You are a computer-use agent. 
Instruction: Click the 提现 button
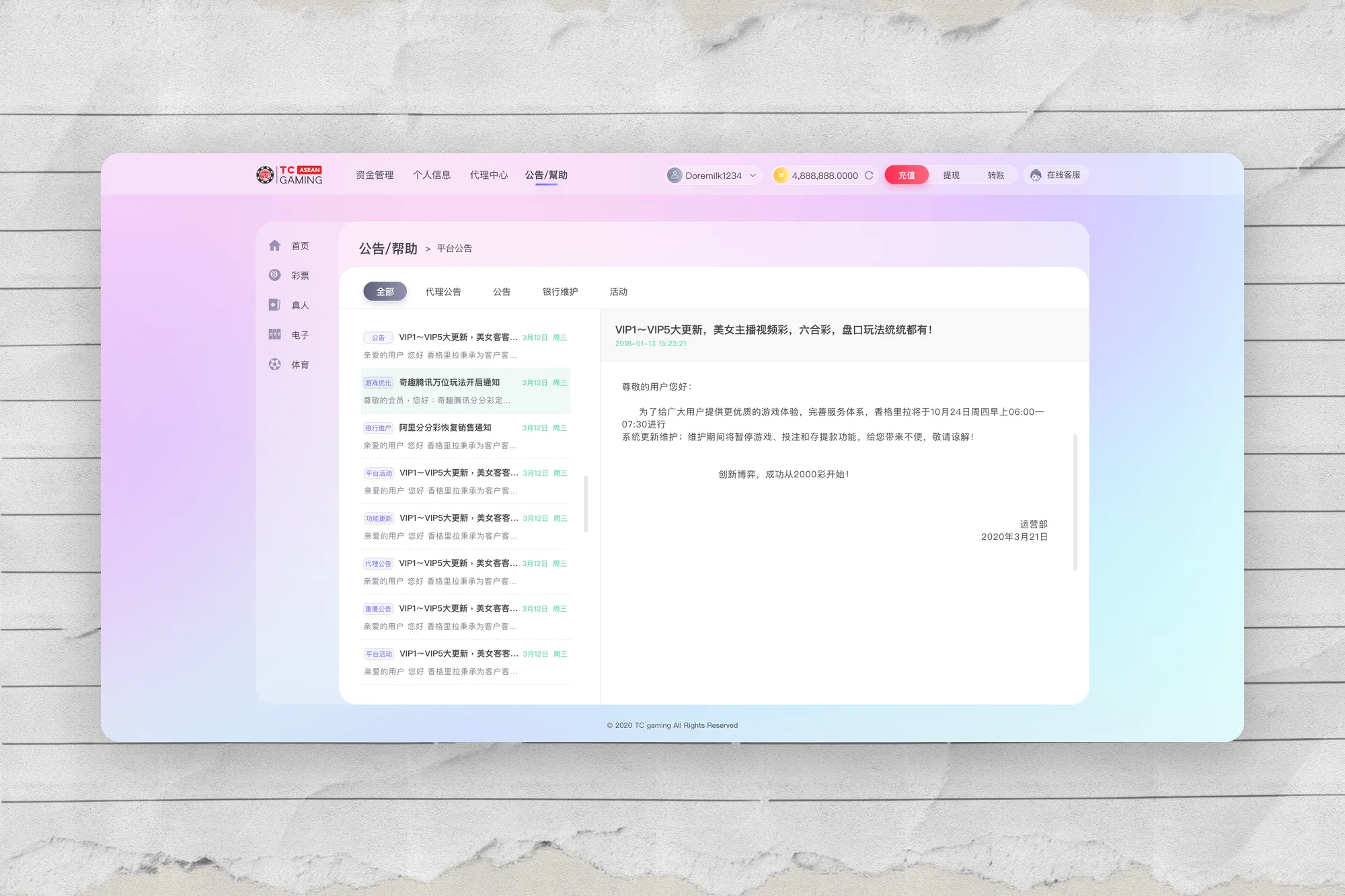click(951, 175)
